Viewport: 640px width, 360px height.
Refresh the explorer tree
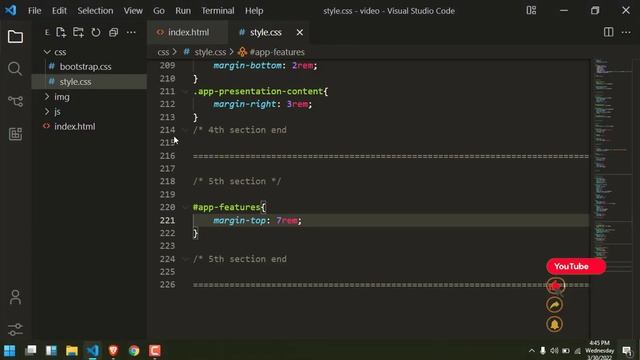(96, 32)
